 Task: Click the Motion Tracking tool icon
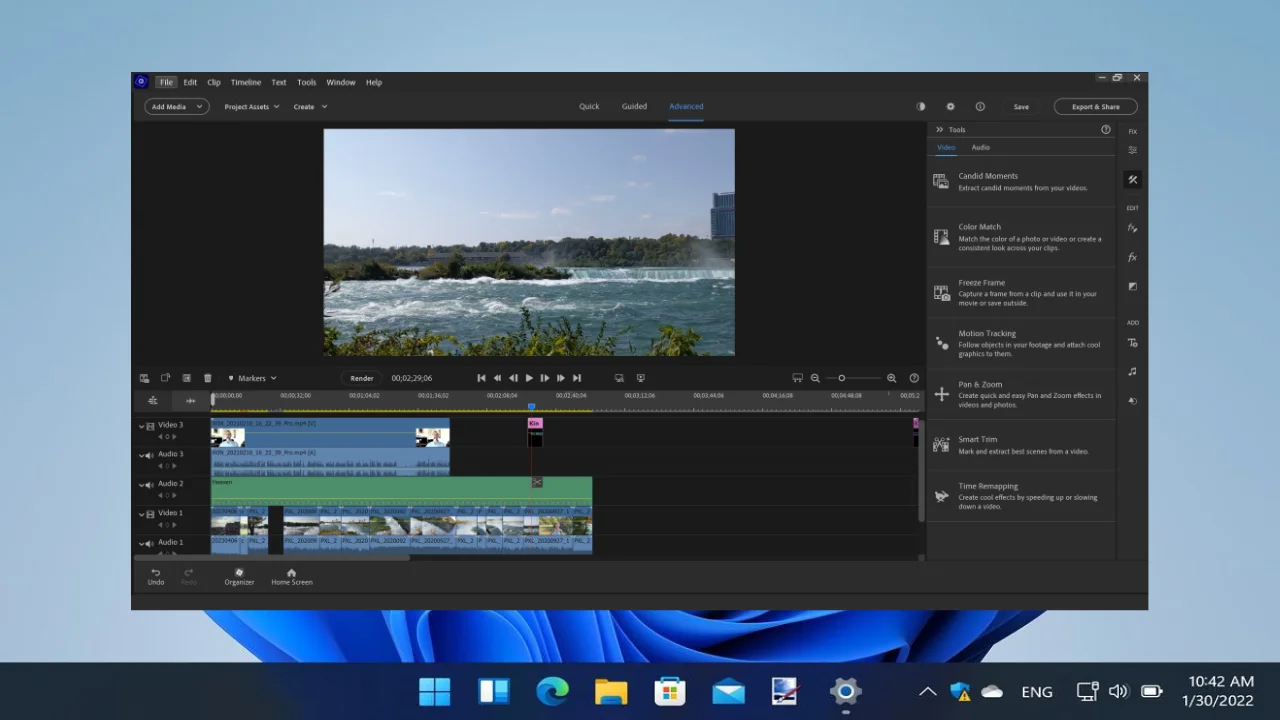(x=941, y=343)
